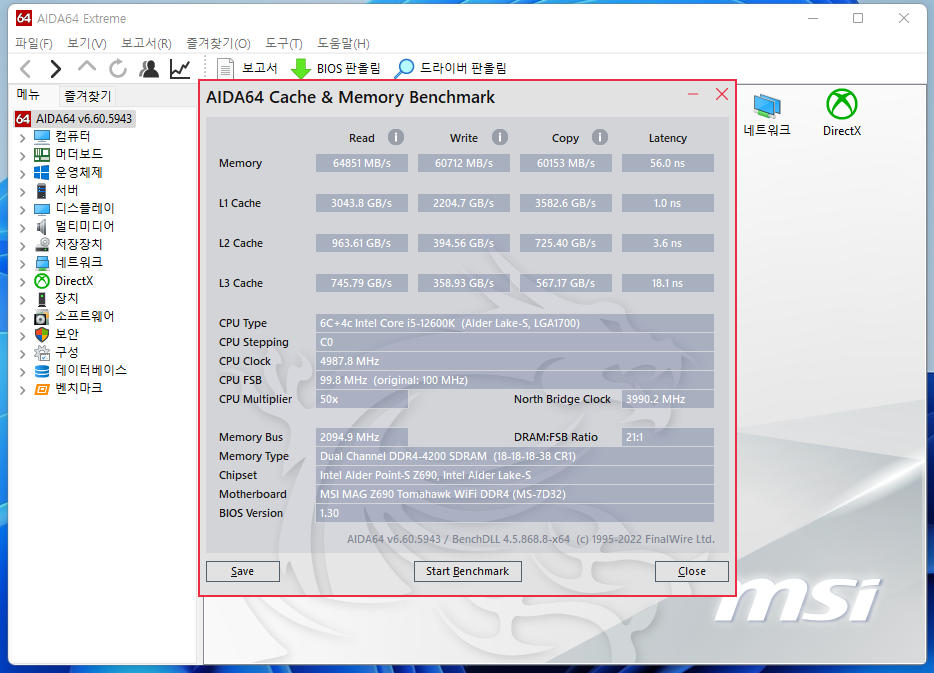Click the CPU Type field with i5-12600K
This screenshot has height=673, width=934.
click(x=515, y=323)
